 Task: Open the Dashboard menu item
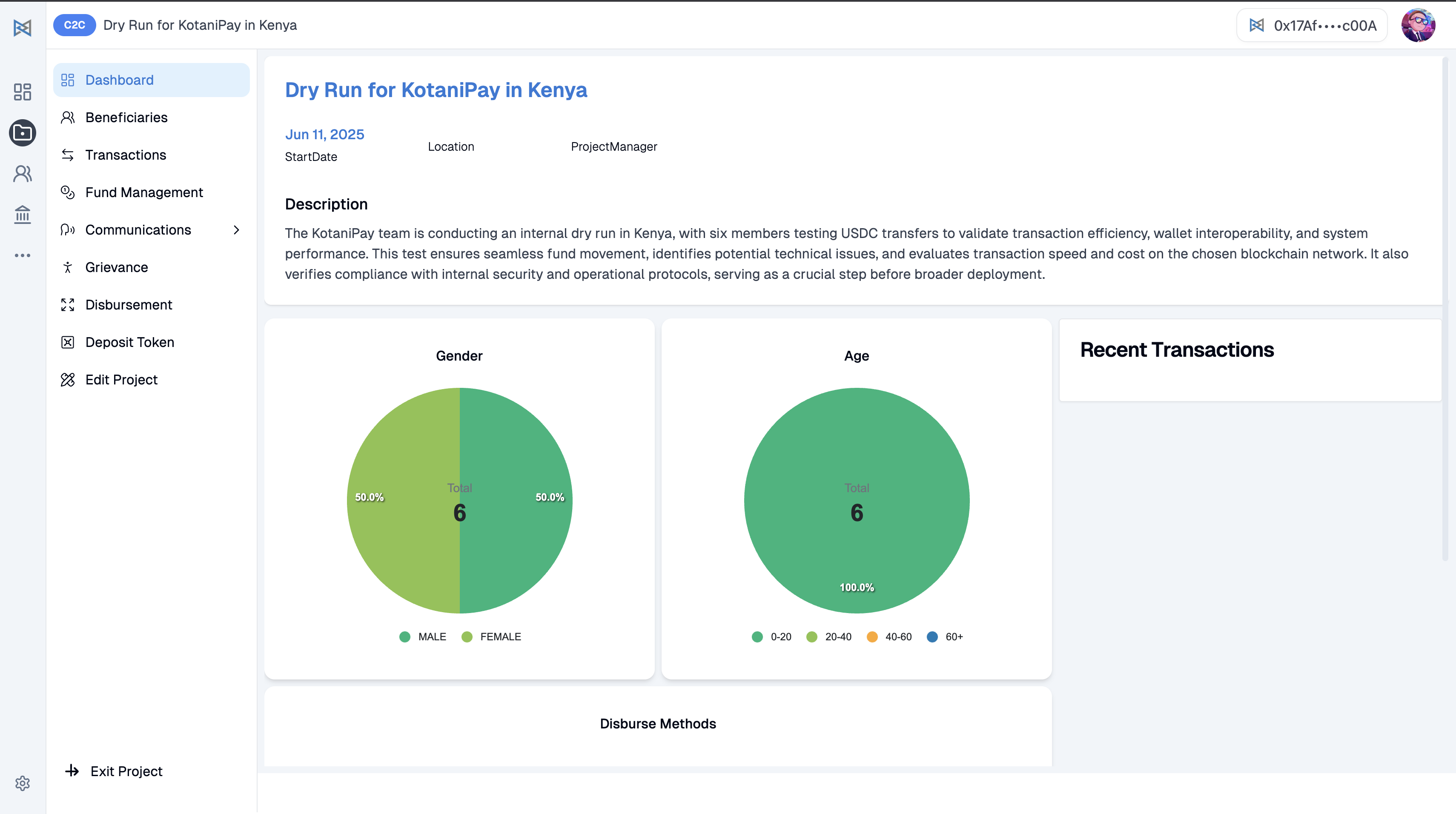pyautogui.click(x=152, y=80)
